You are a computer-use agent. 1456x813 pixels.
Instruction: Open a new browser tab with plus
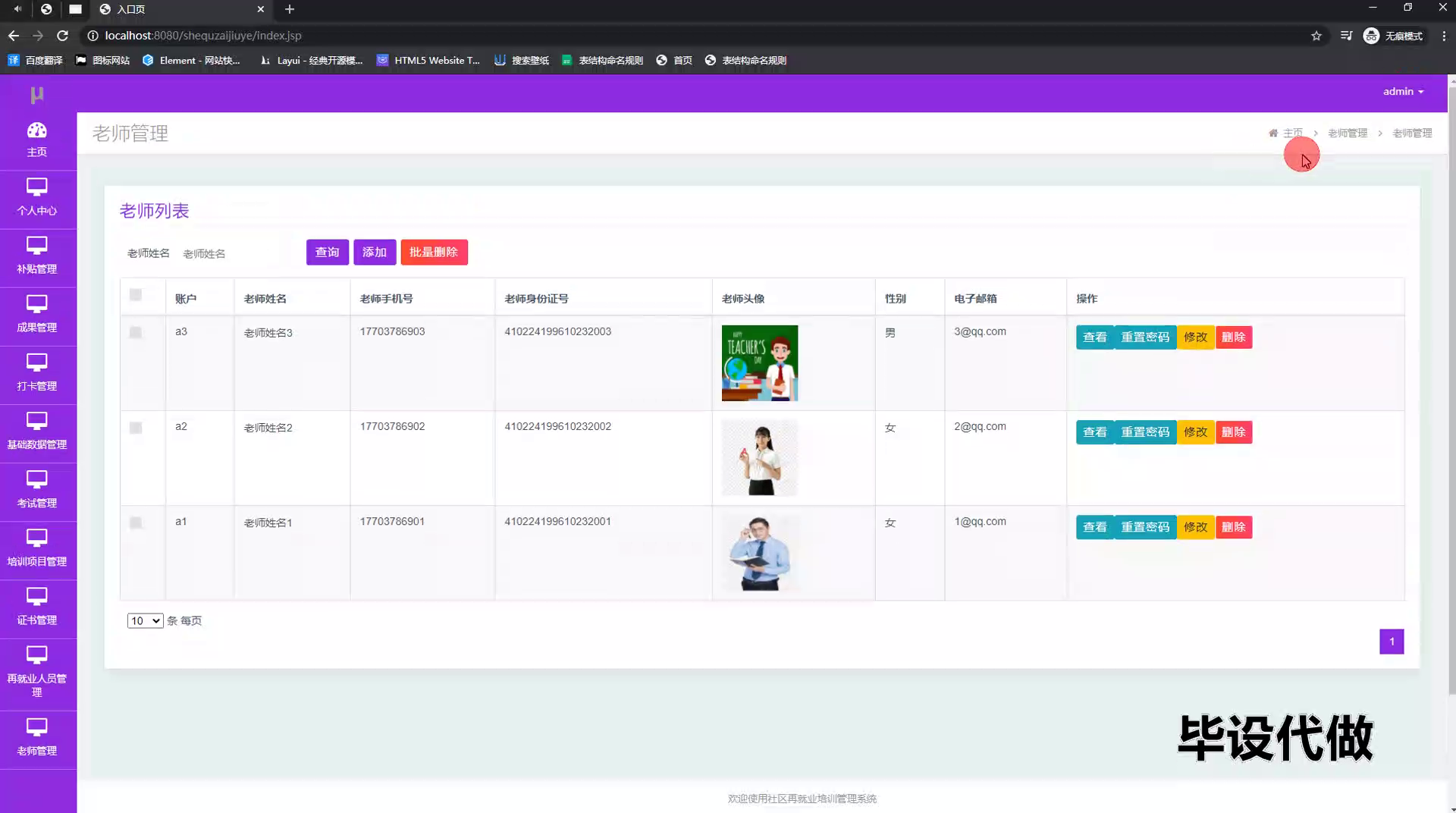pos(290,9)
